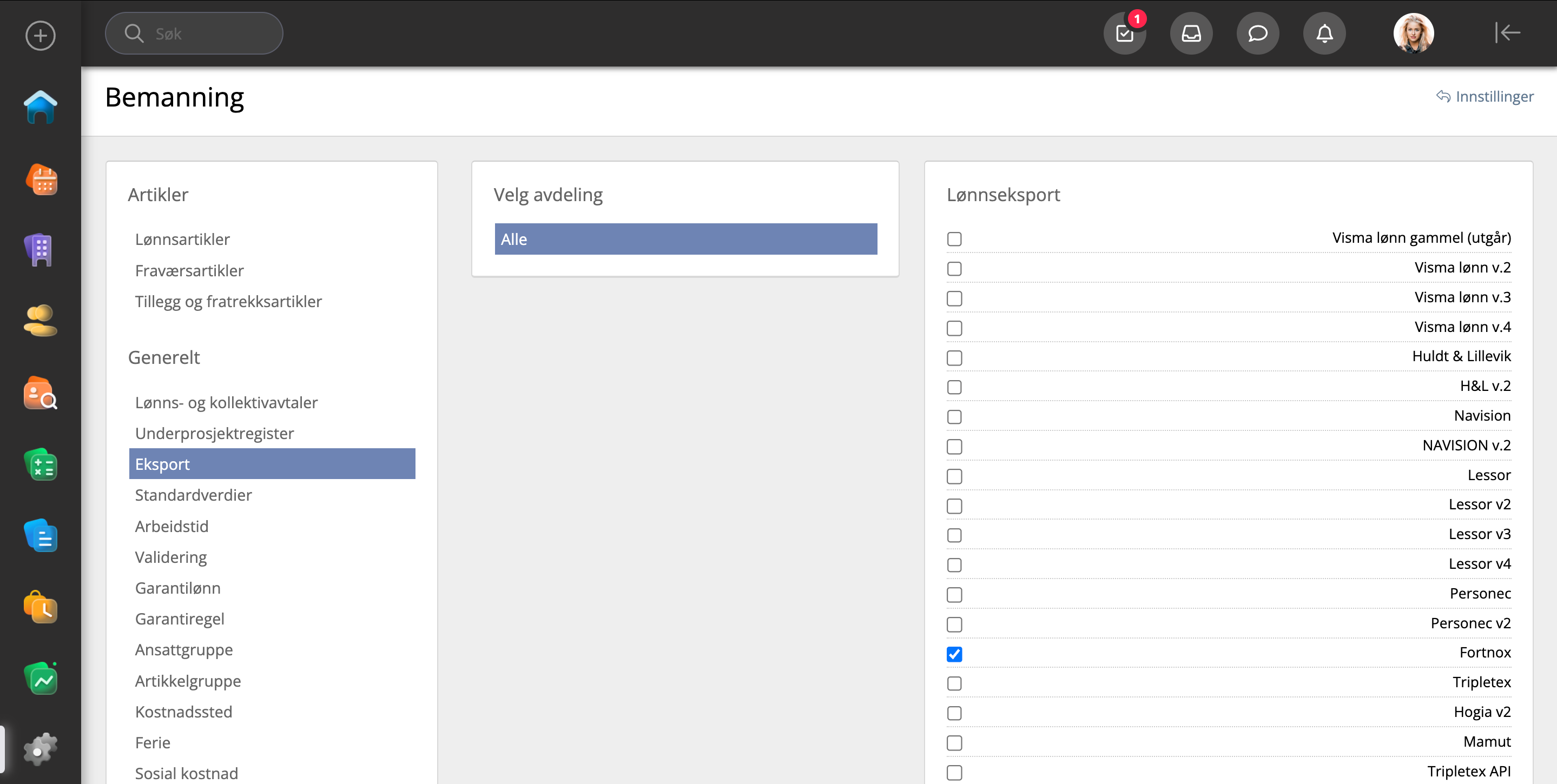
Task: Tick the Navision export checkbox
Action: 954,417
